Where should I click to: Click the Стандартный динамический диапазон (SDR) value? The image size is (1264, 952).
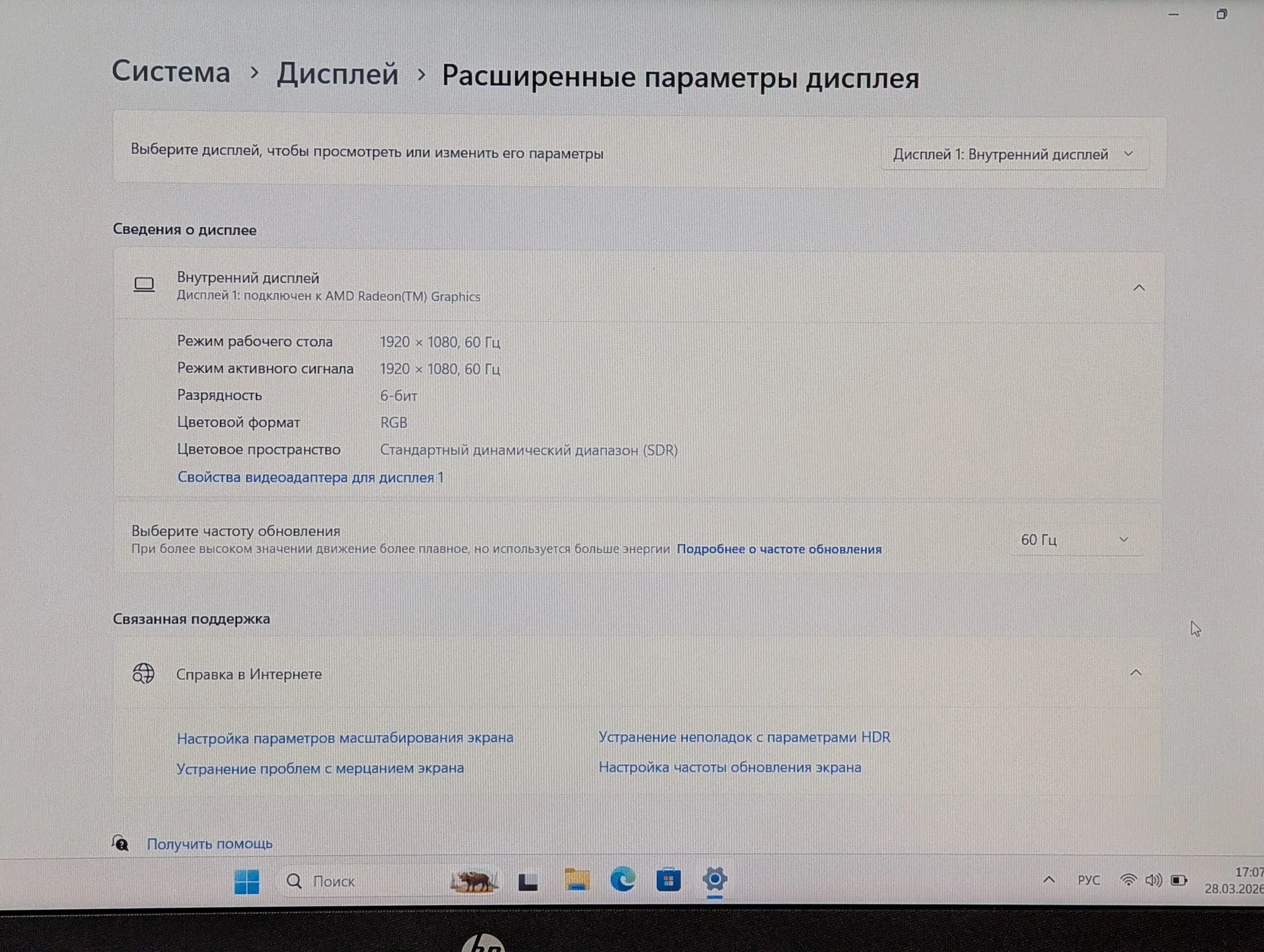[x=528, y=450]
